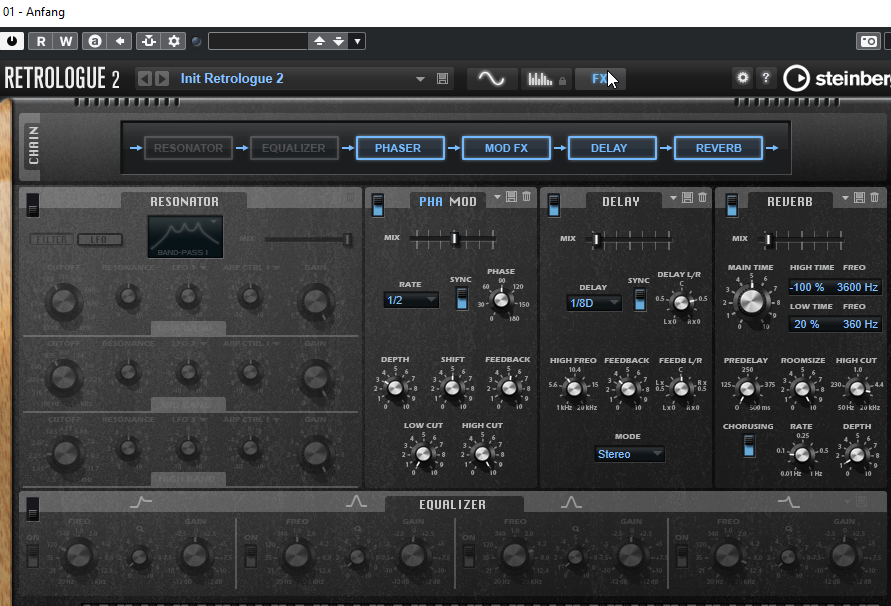Screen dimensions: 891x606
Task: Click the RESONATOR chain button
Action: (x=188, y=148)
